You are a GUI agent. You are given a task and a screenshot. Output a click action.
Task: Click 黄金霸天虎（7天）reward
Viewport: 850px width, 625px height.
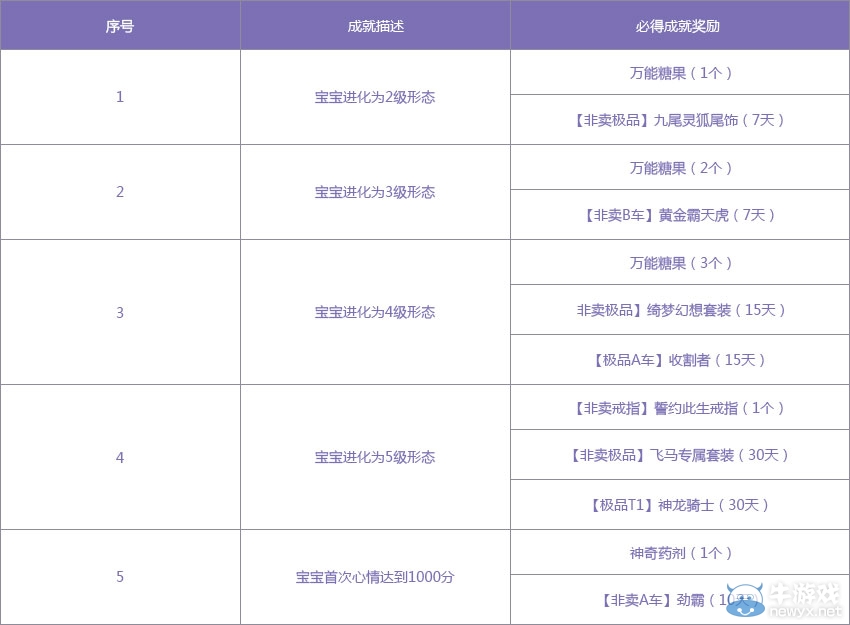[679, 215]
